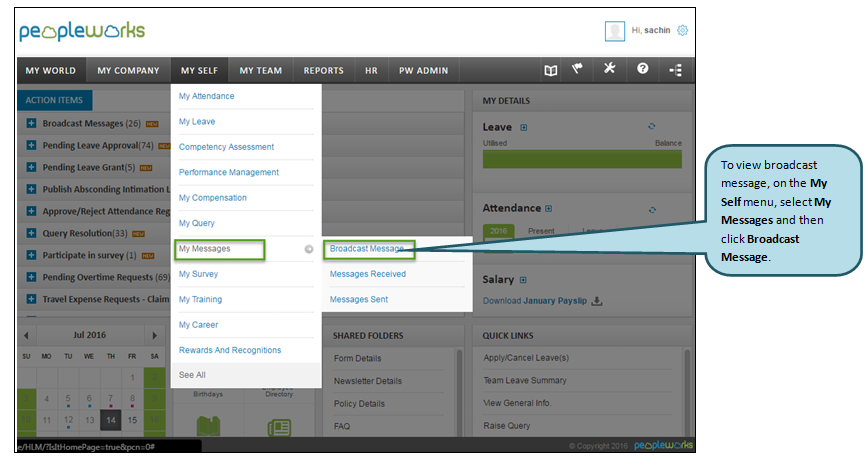
Task: Open the HR menu
Action: point(371,70)
